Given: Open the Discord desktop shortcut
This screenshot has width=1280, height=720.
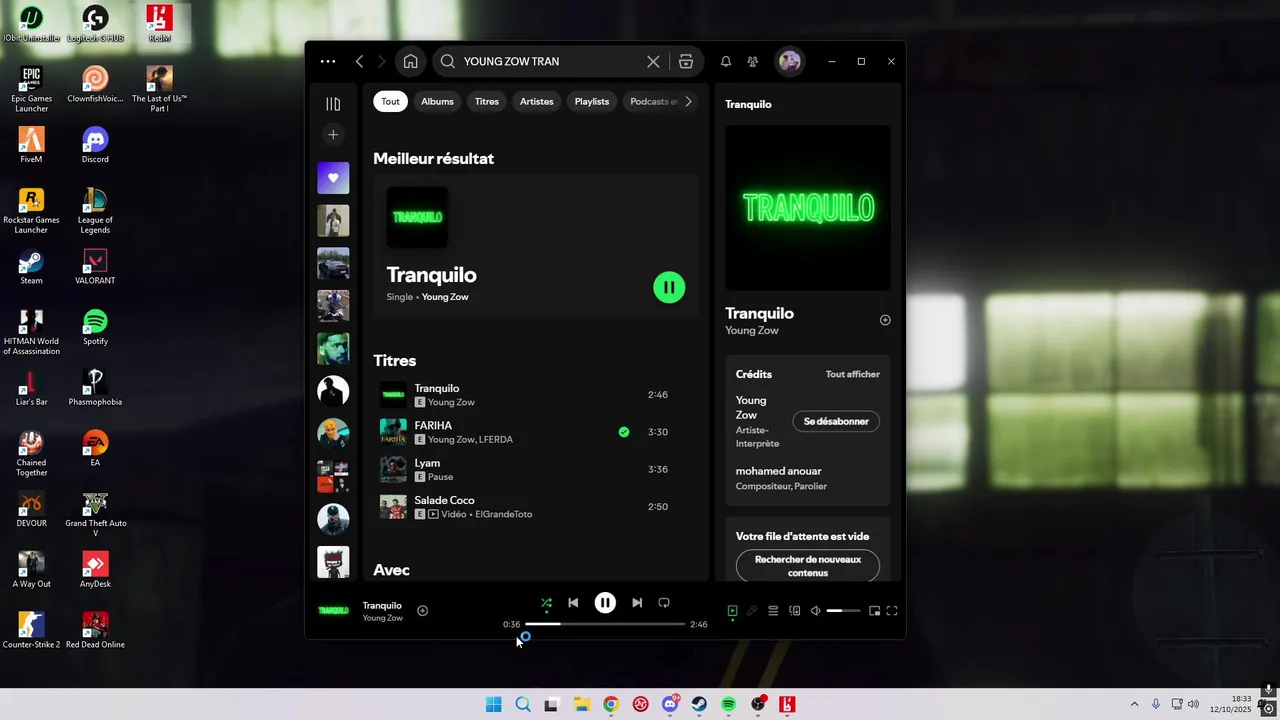Looking at the screenshot, I should [95, 145].
